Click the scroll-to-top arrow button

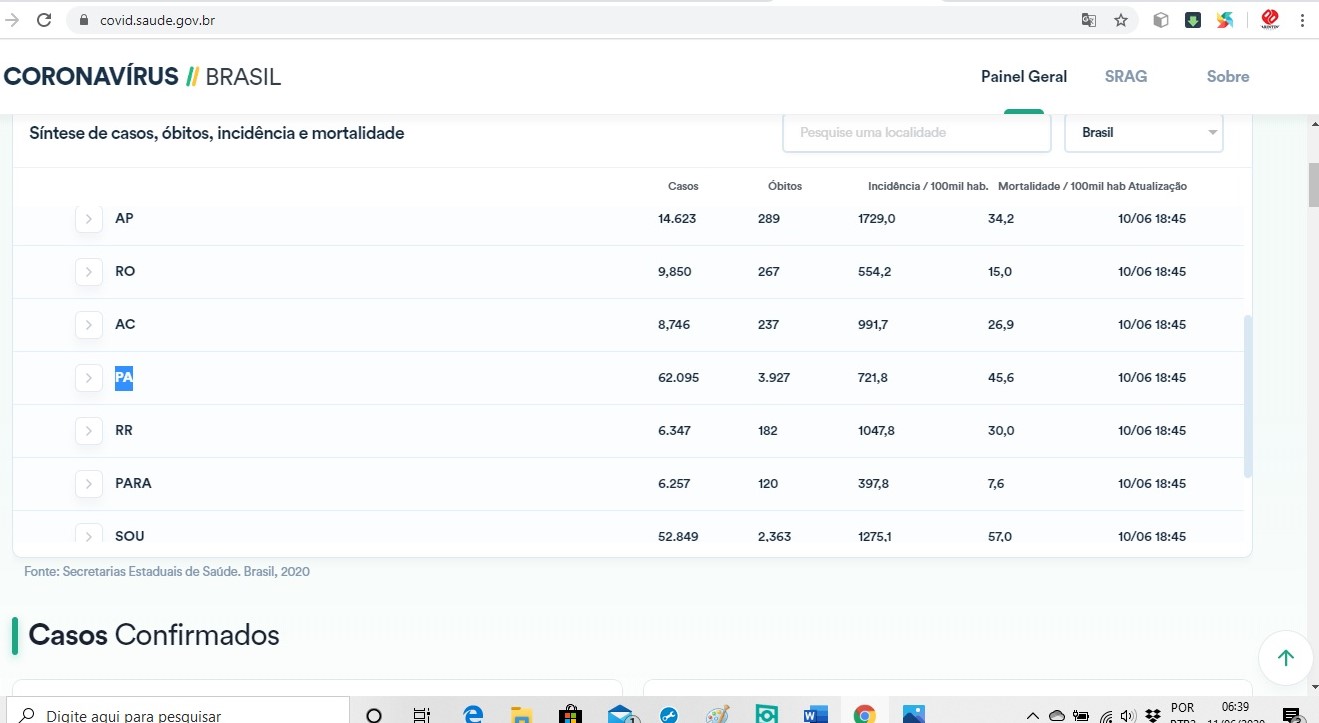1285,657
